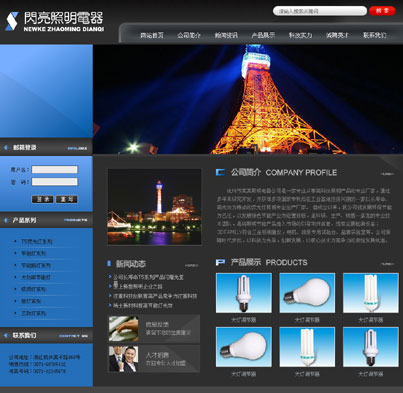The height and width of the screenshot is (393, 403).
Task: Open 产品展示 in the top navigation
Action: point(263,35)
